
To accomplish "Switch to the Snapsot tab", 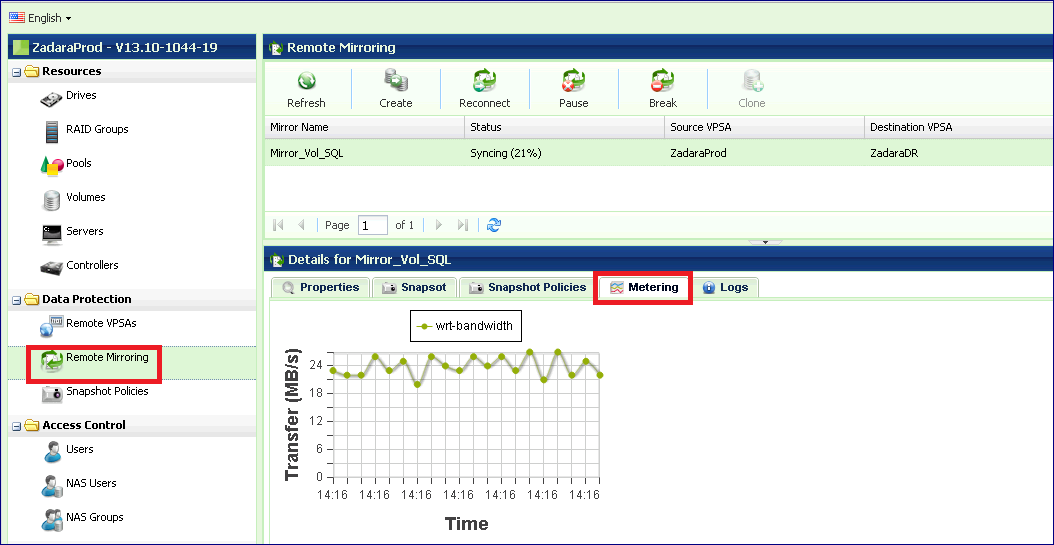I will 414,288.
